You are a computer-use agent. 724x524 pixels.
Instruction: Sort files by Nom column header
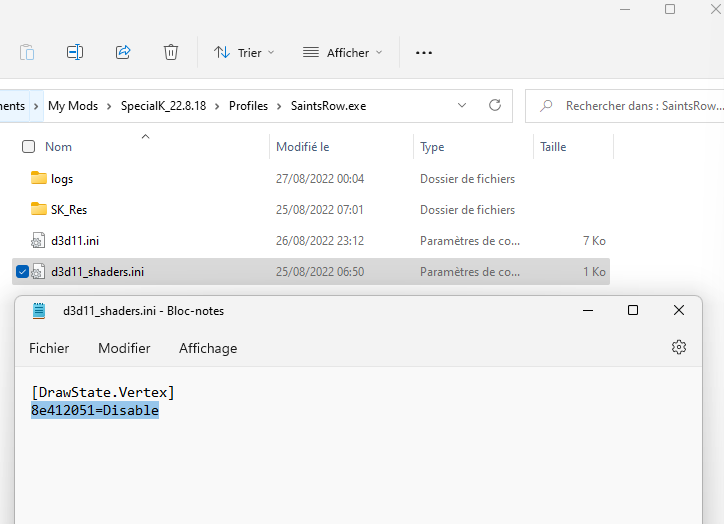pyautogui.click(x=59, y=147)
